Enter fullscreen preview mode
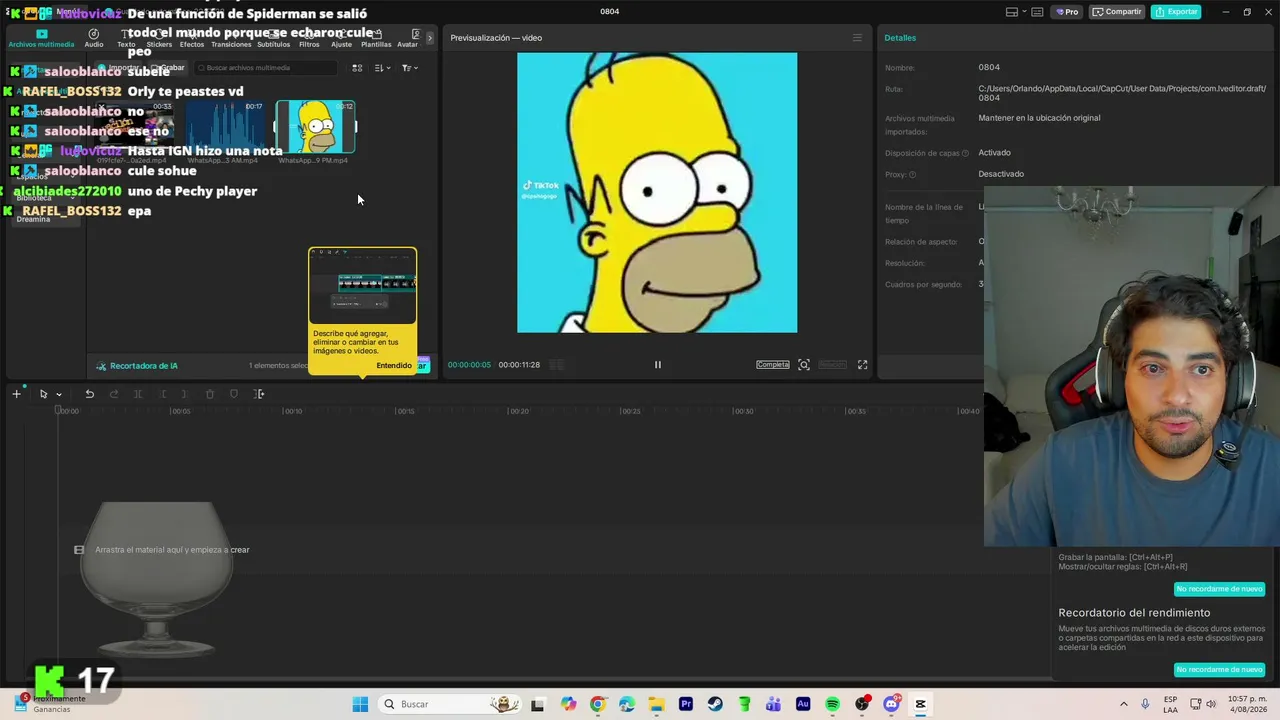1280x720 pixels. tap(863, 365)
